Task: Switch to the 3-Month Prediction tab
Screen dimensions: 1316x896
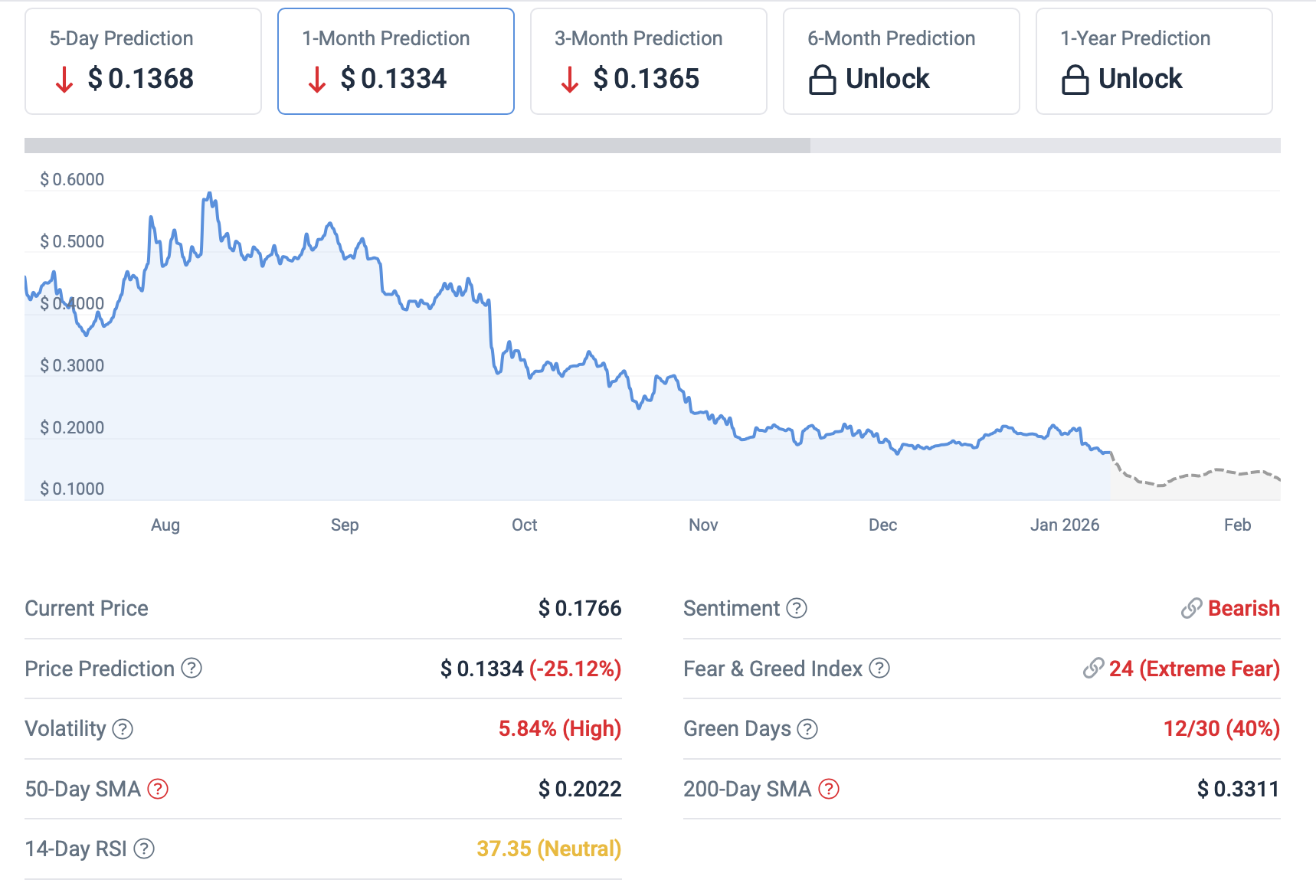Action: (648, 61)
